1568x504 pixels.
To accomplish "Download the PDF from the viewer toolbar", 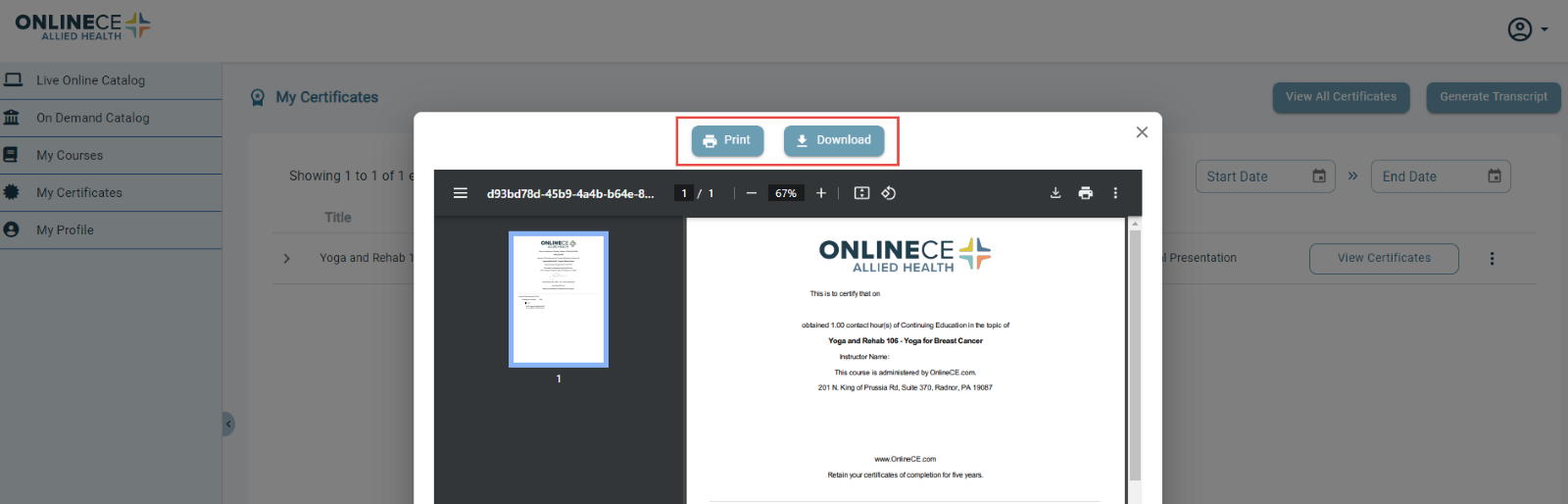I will (x=1055, y=193).
